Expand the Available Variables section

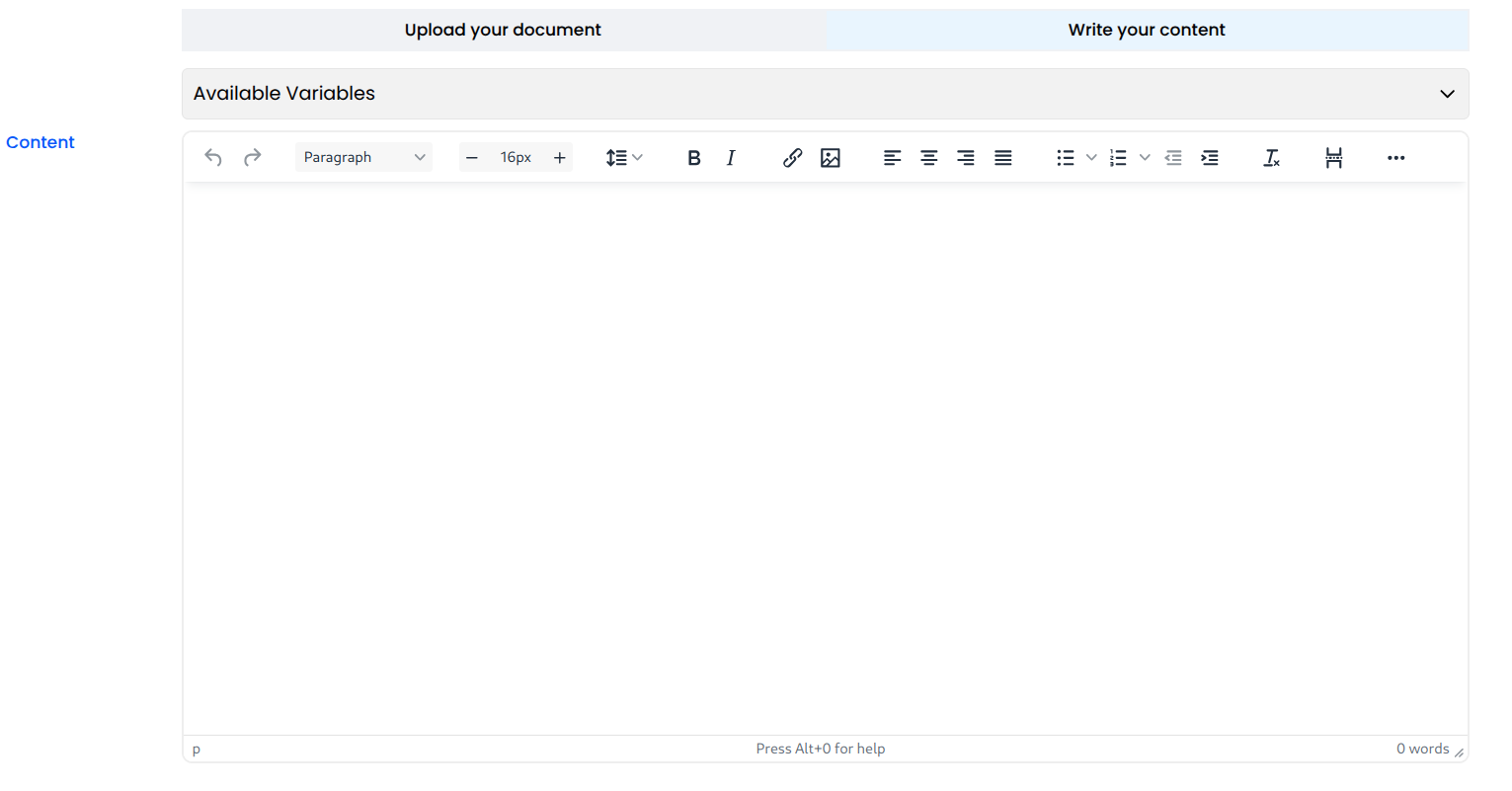[1447, 93]
